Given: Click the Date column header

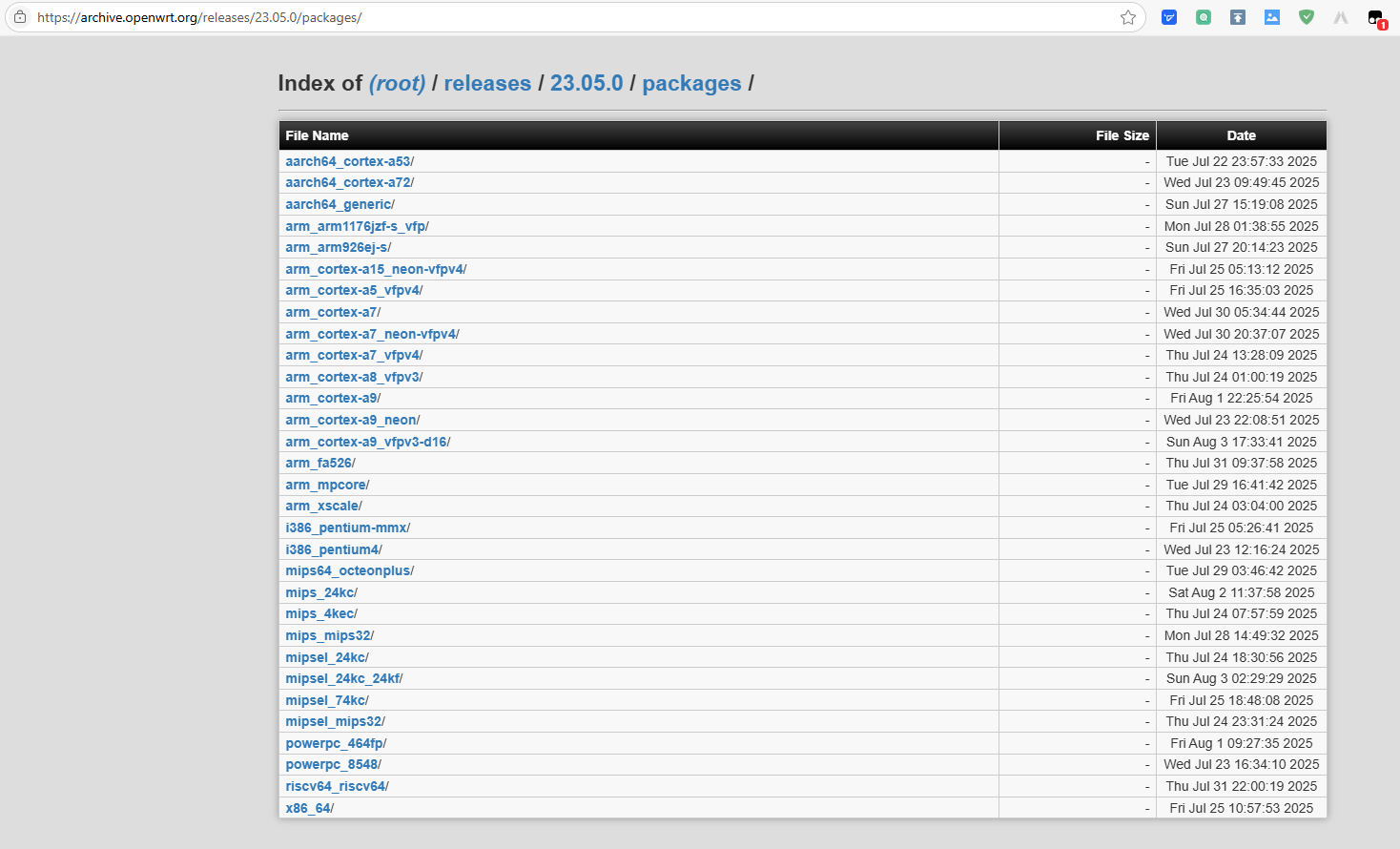Looking at the screenshot, I should pos(1241,135).
